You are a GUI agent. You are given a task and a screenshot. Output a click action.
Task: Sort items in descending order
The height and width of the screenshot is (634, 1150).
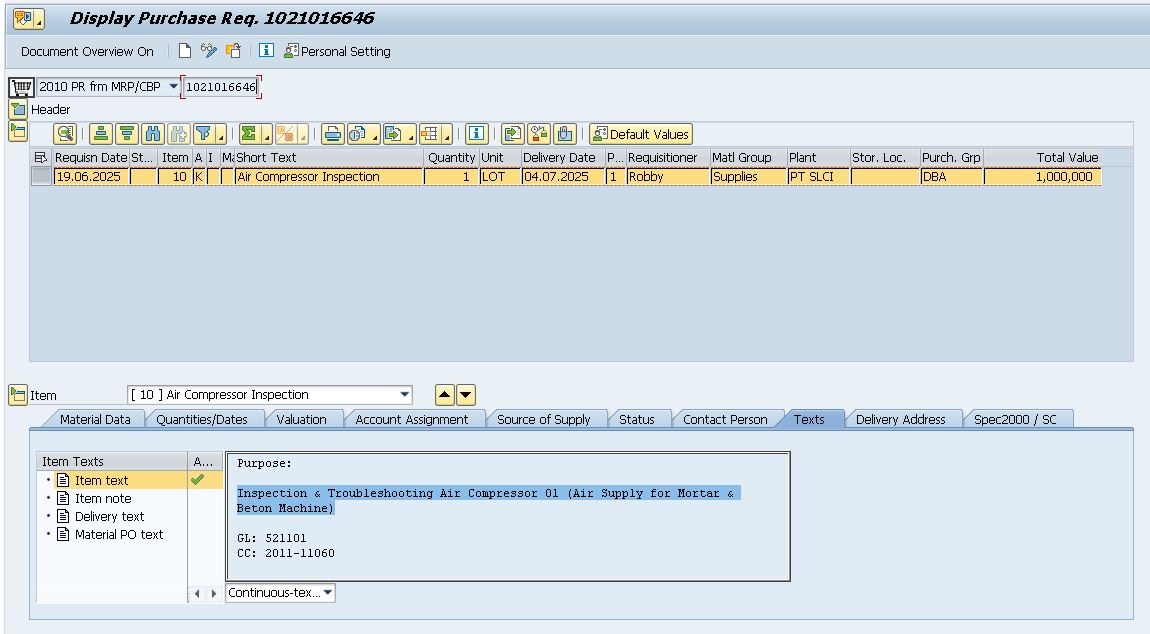127,134
